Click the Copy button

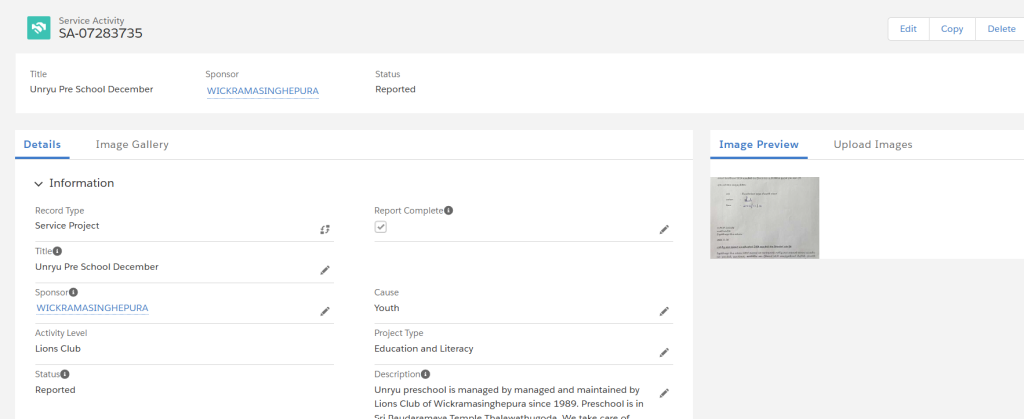click(x=952, y=29)
